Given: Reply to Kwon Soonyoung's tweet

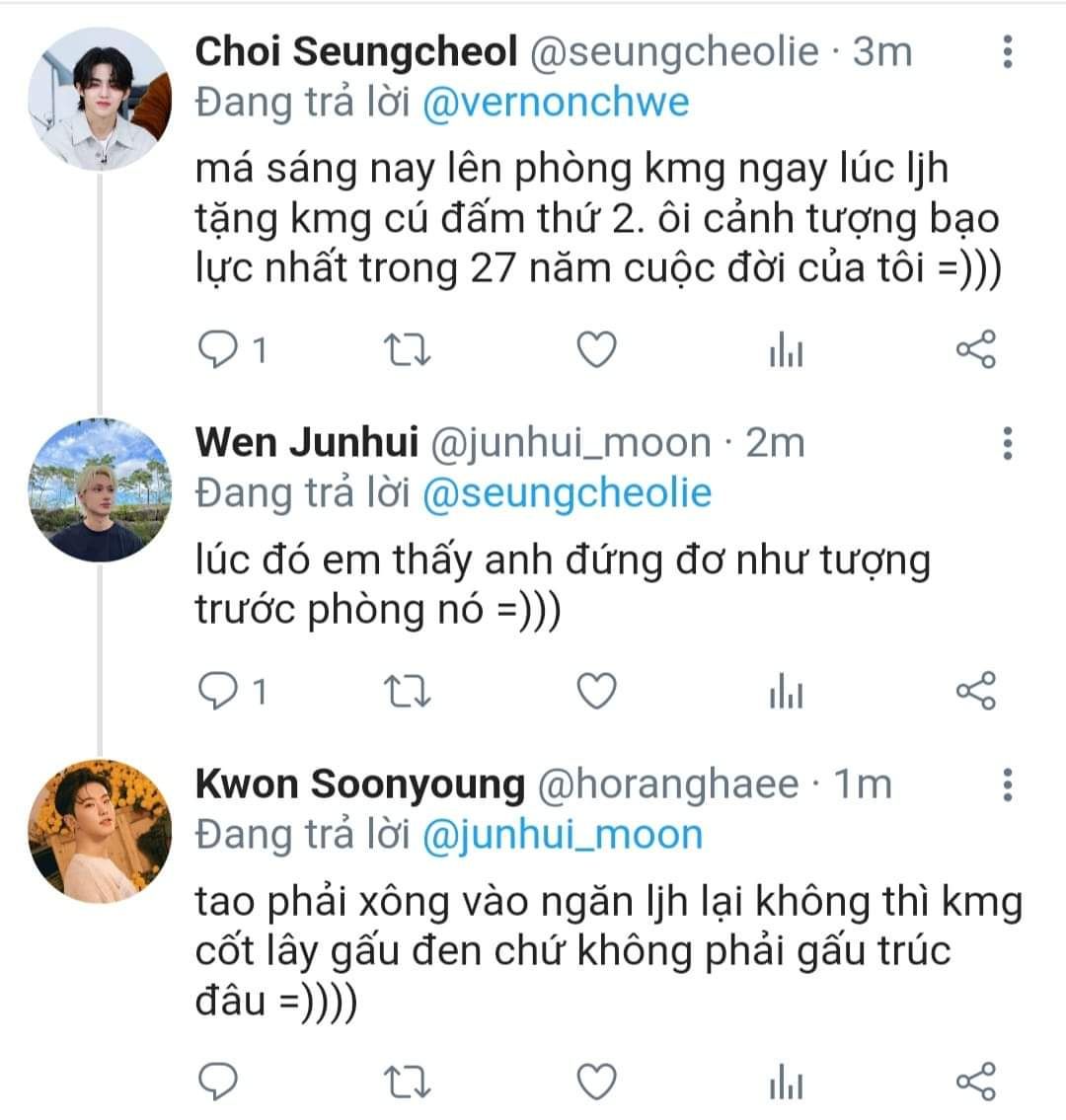Looking at the screenshot, I should (219, 1082).
